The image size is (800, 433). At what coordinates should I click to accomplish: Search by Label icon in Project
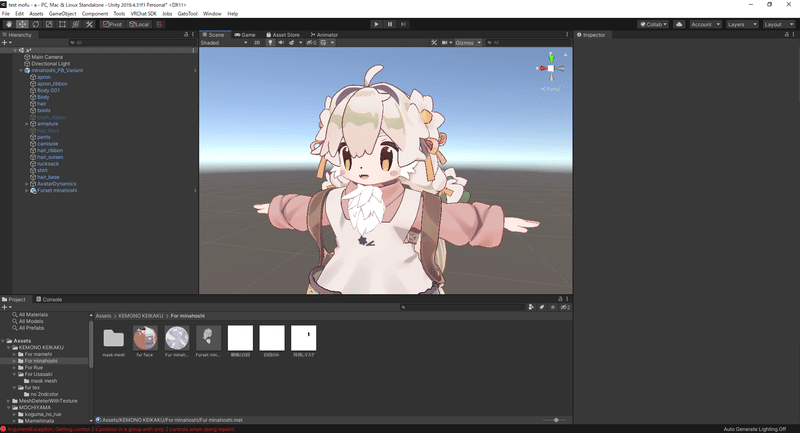[x=542, y=307]
